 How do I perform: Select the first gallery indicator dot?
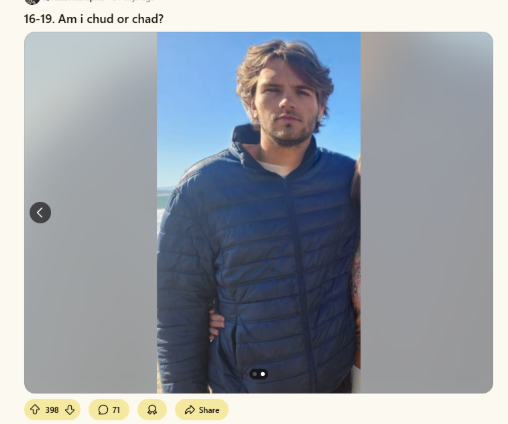[255, 374]
